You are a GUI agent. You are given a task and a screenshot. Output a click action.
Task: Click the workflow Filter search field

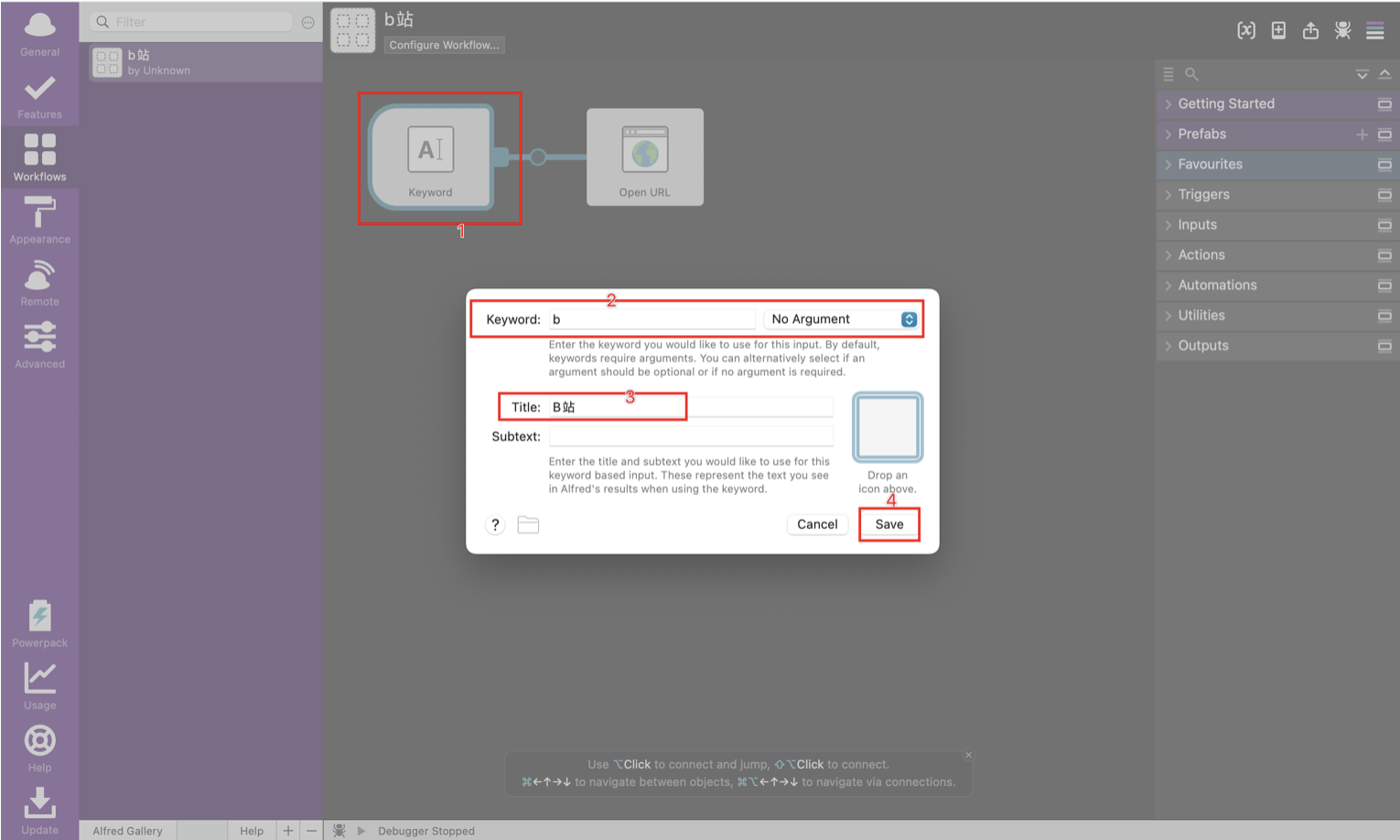point(191,22)
